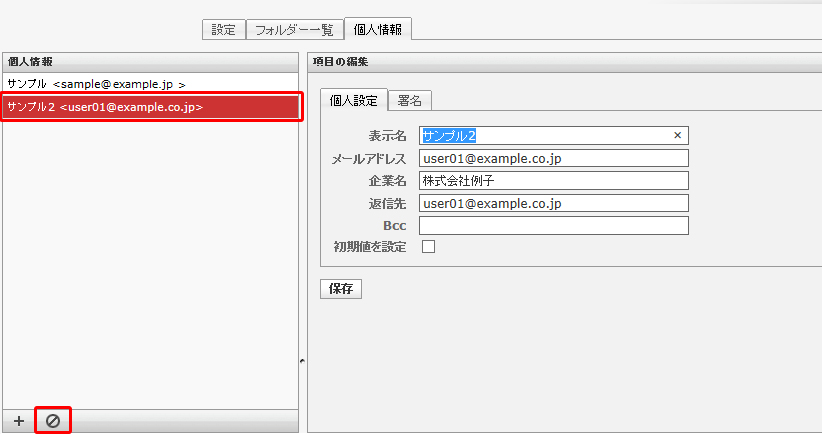The height and width of the screenshot is (434, 822).
Task: Click into the 表示名 input field
Action: pyautogui.click(x=545, y=135)
